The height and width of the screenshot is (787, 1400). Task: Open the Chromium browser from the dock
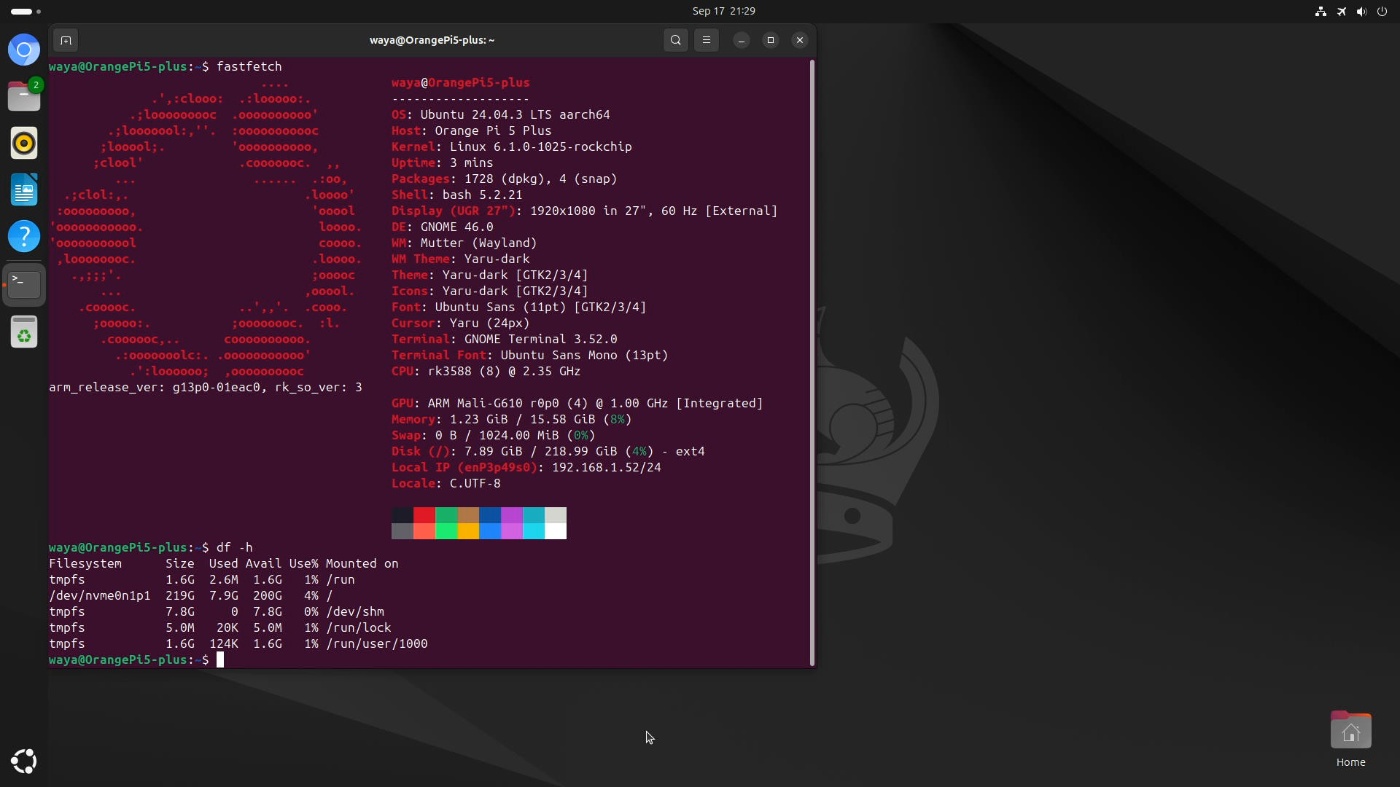[x=24, y=49]
